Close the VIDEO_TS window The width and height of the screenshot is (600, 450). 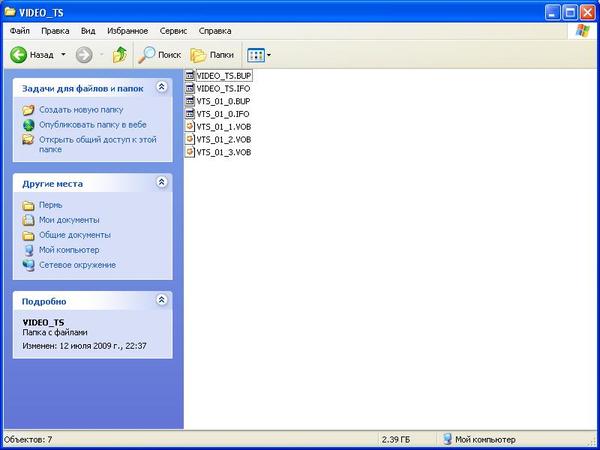[588, 13]
